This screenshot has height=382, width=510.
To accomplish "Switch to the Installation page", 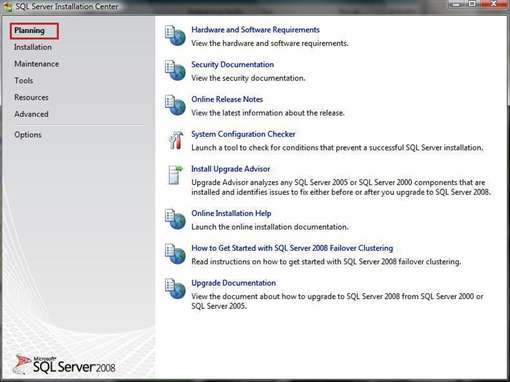I will [33, 47].
